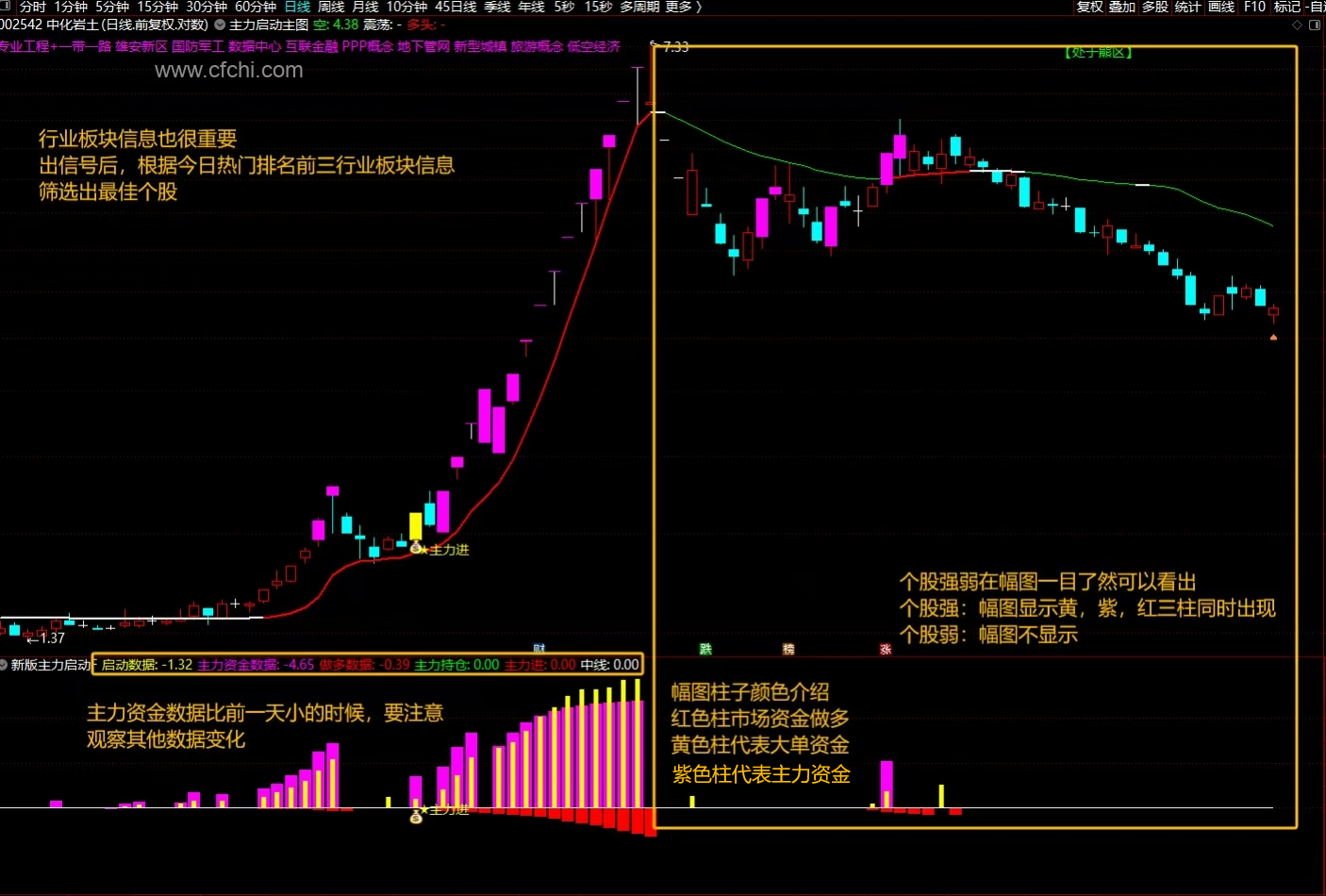
Task: Click the 1.37 low price label
Action: (x=52, y=639)
